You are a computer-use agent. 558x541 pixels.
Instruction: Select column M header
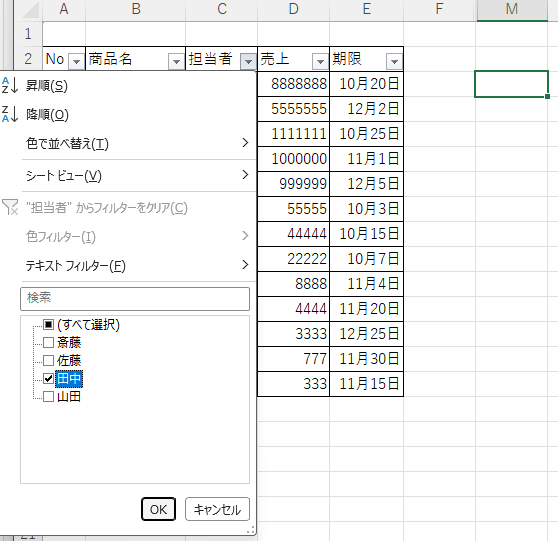[512, 10]
